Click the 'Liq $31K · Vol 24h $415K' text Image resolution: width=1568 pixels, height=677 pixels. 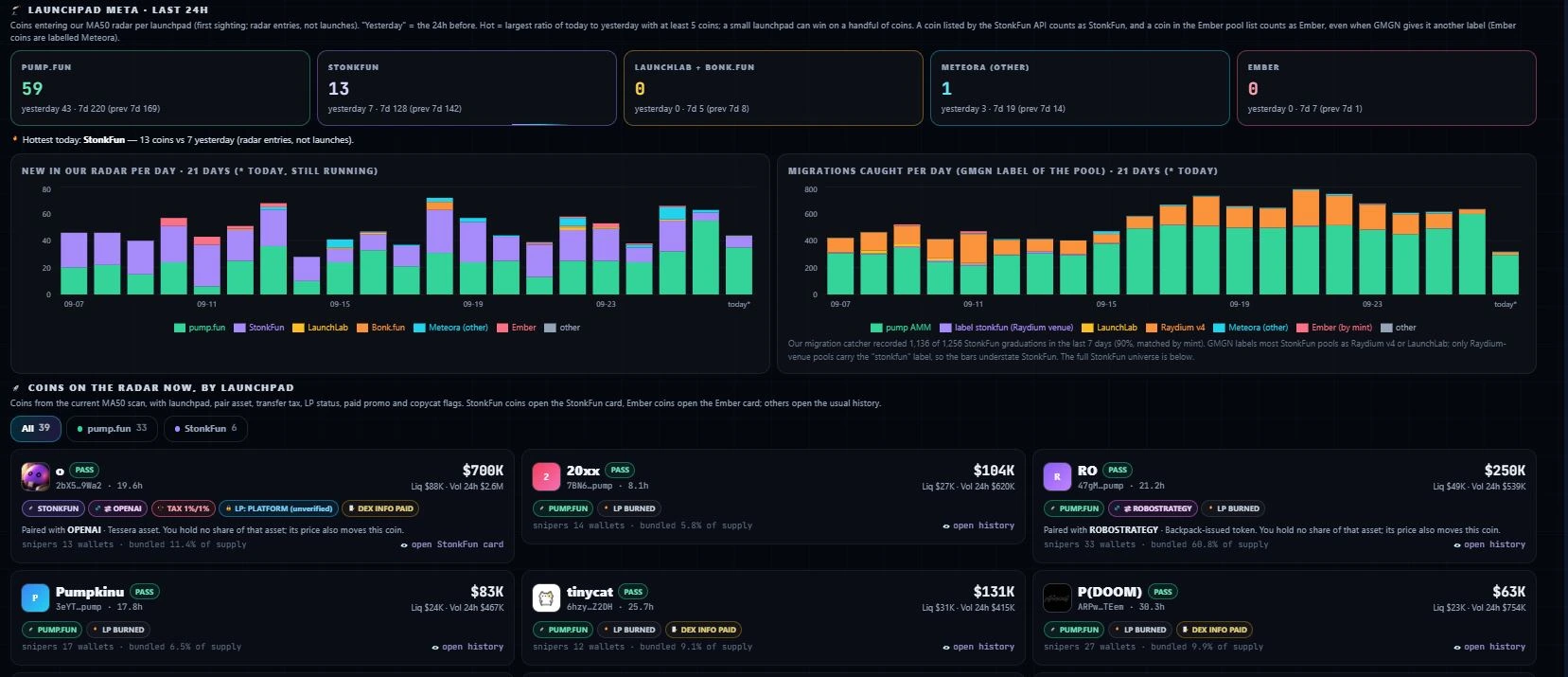pyautogui.click(x=968, y=608)
